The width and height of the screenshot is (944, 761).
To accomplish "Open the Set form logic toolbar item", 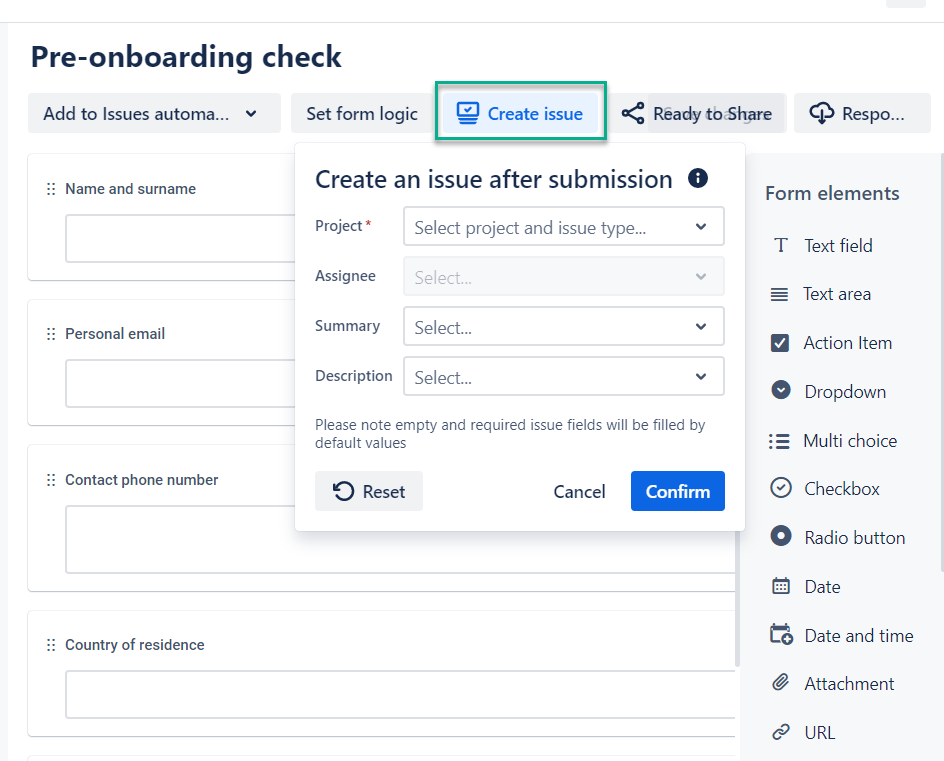I will click(362, 114).
